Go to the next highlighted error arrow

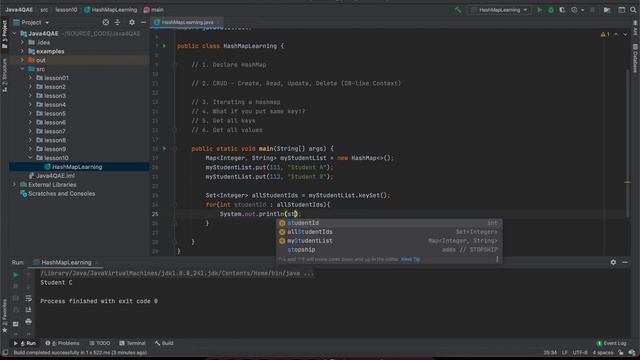625,35
